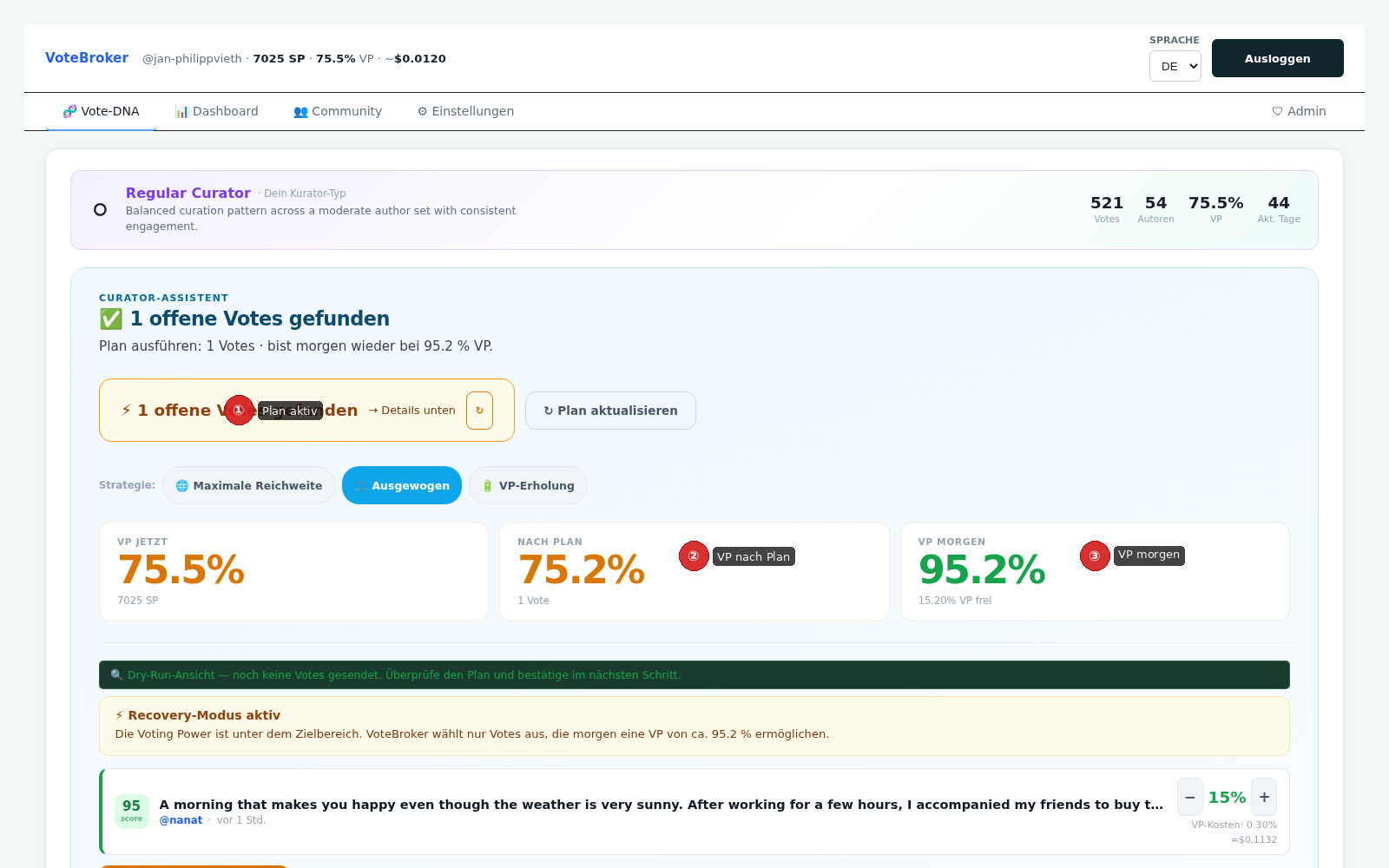Image resolution: width=1389 pixels, height=868 pixels.
Task: Open the Sprache language dropdown
Action: click(x=1175, y=66)
